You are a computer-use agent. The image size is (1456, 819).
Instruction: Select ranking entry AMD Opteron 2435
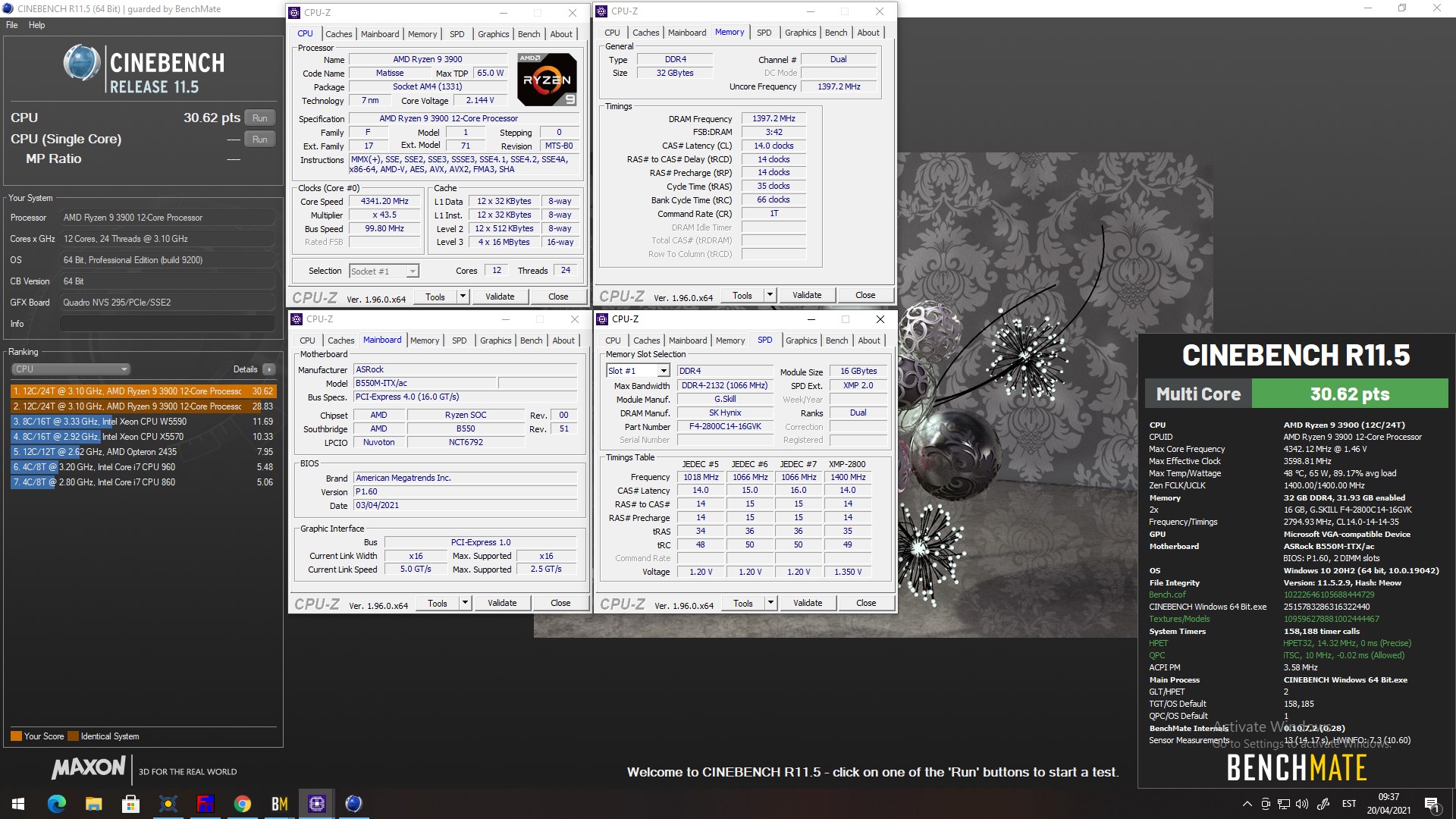coord(143,452)
